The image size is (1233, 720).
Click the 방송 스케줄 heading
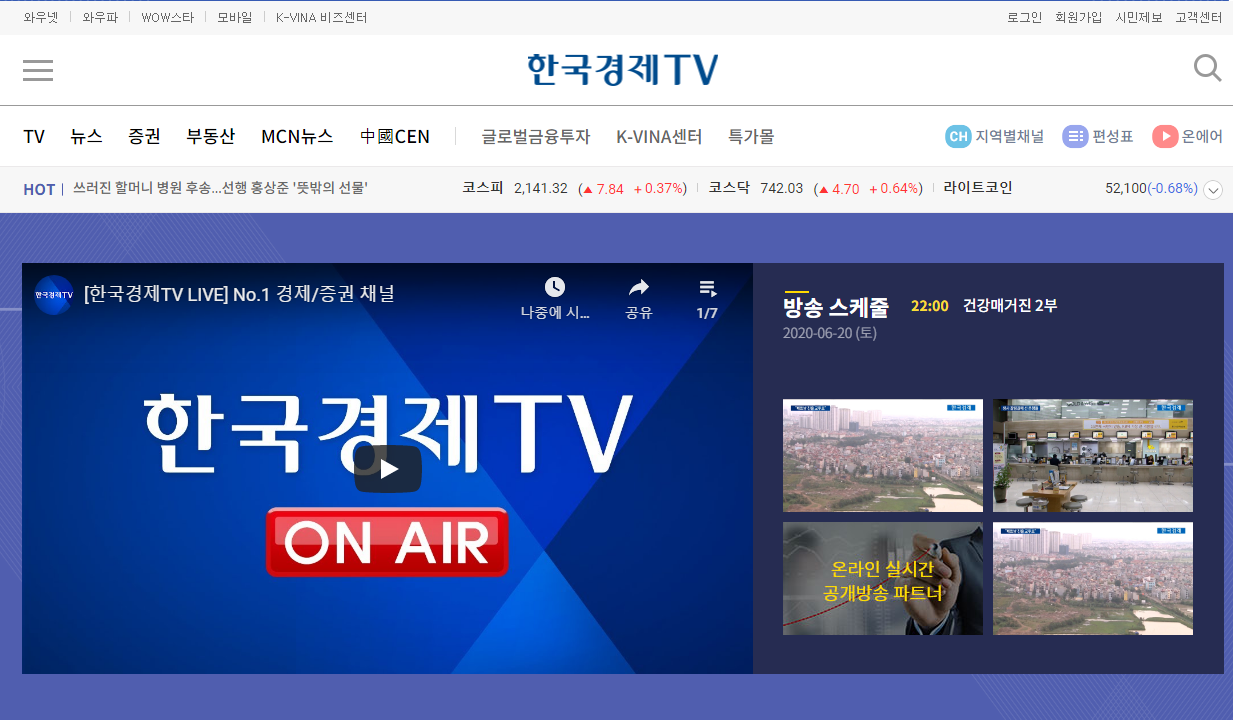coord(836,307)
